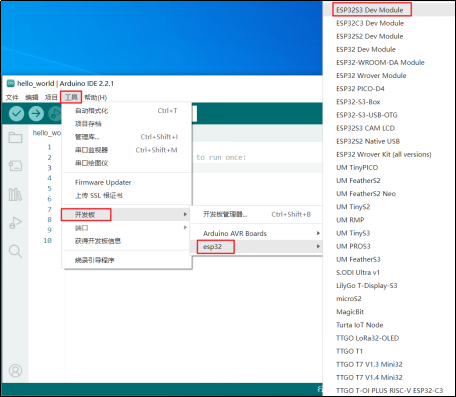Open the Sketchbook folder icon
The height and width of the screenshot is (397, 456).
coord(15,137)
